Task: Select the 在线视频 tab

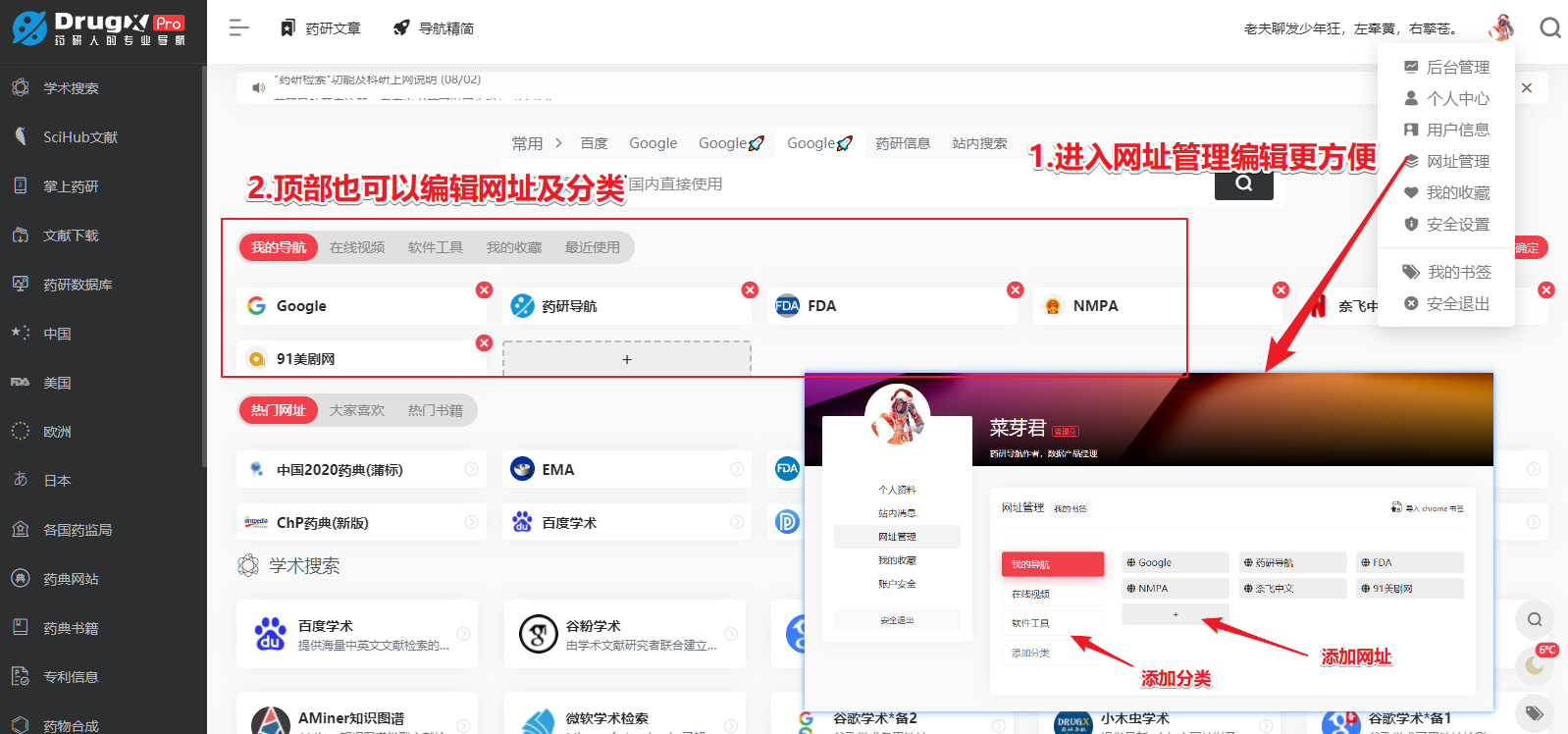Action: coord(357,247)
